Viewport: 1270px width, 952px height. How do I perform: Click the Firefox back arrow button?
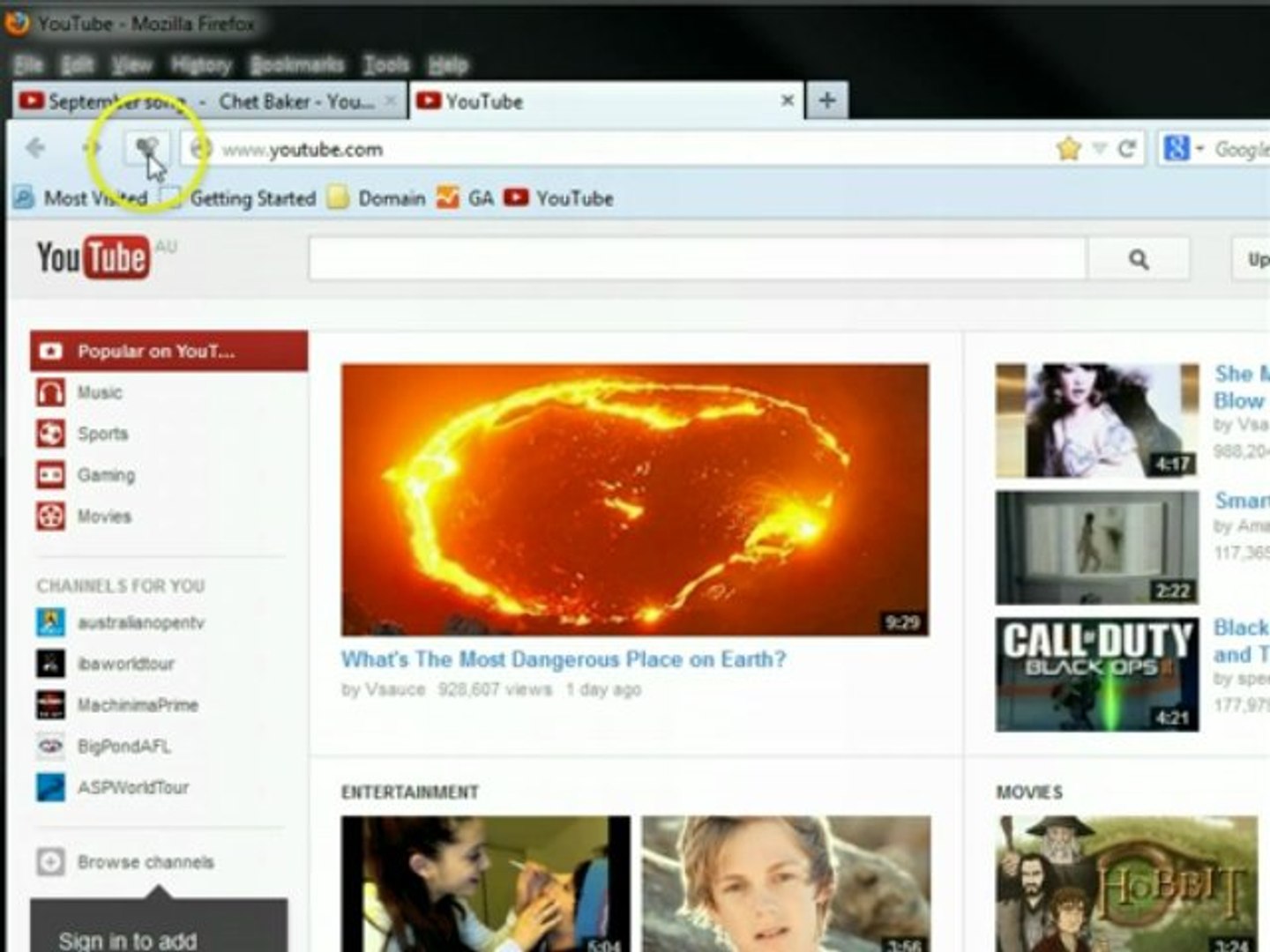click(36, 148)
